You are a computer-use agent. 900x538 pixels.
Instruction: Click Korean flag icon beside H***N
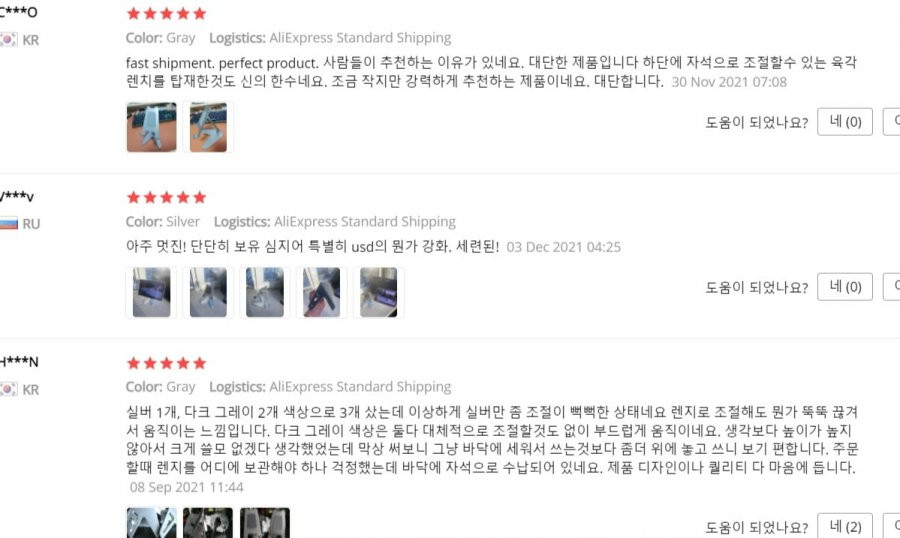click(8, 389)
